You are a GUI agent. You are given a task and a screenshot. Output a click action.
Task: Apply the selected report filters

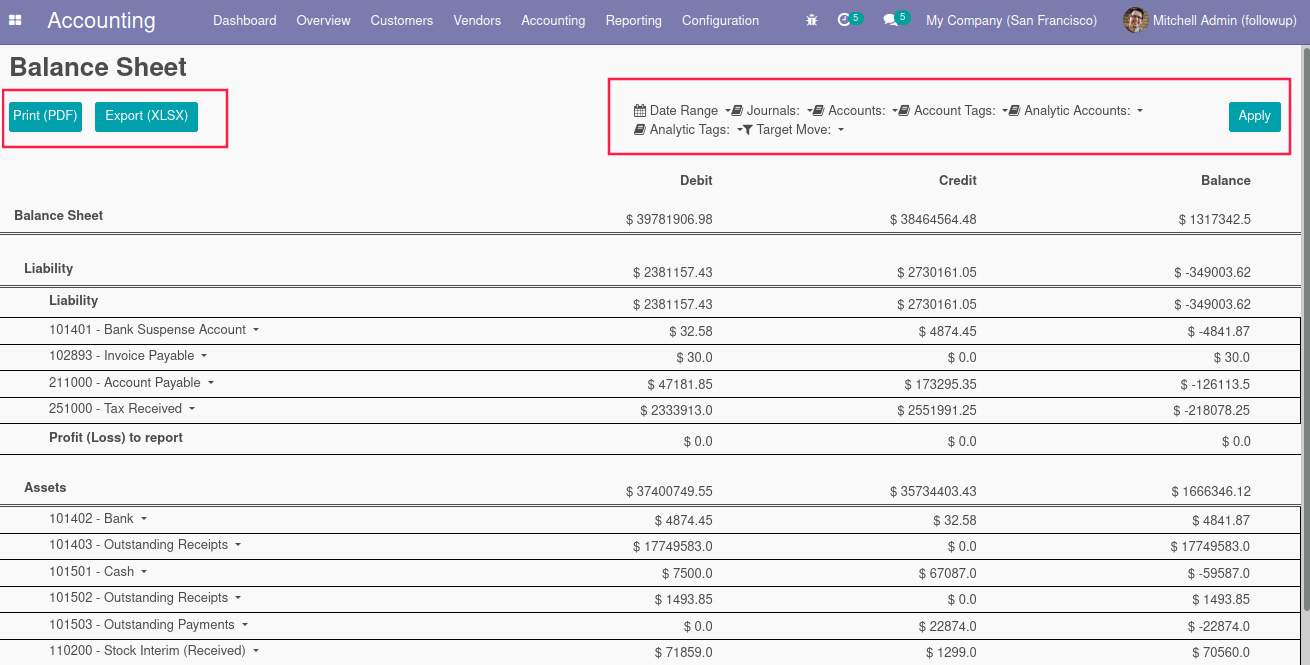coord(1254,116)
